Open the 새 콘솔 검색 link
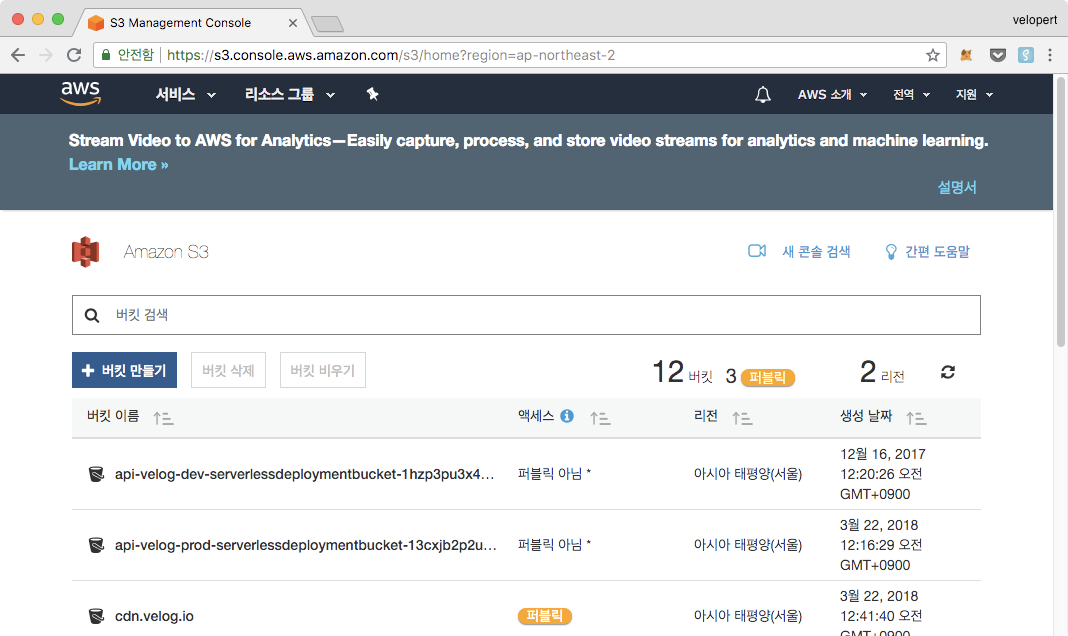1068x636 pixels. (x=816, y=252)
